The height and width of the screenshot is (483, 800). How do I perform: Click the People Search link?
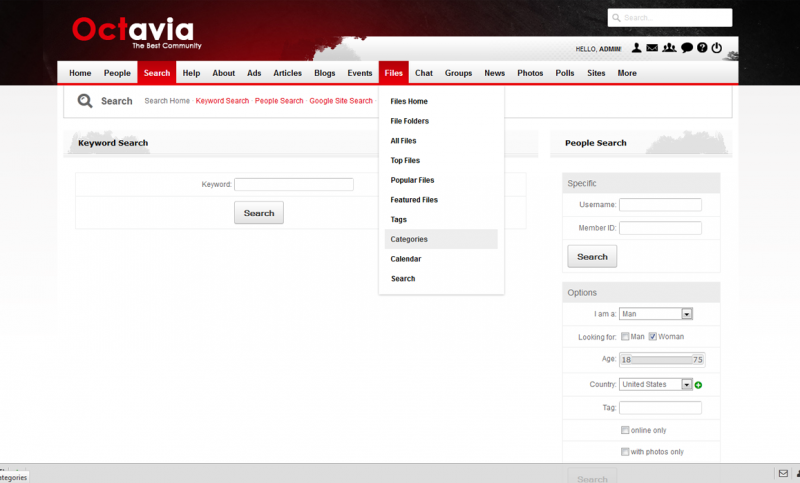point(279,101)
